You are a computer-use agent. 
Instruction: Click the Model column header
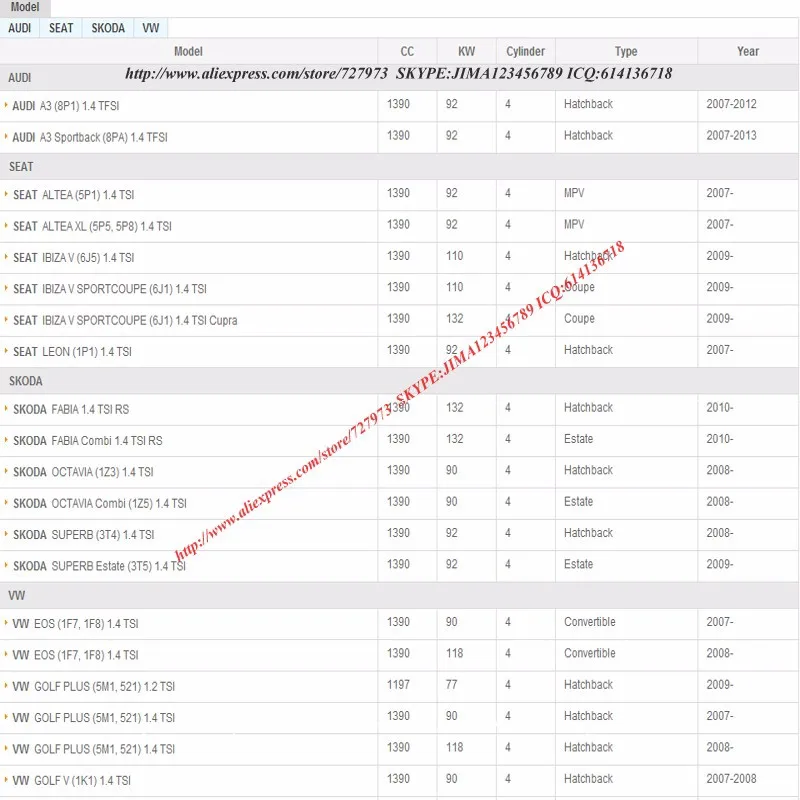tap(188, 52)
